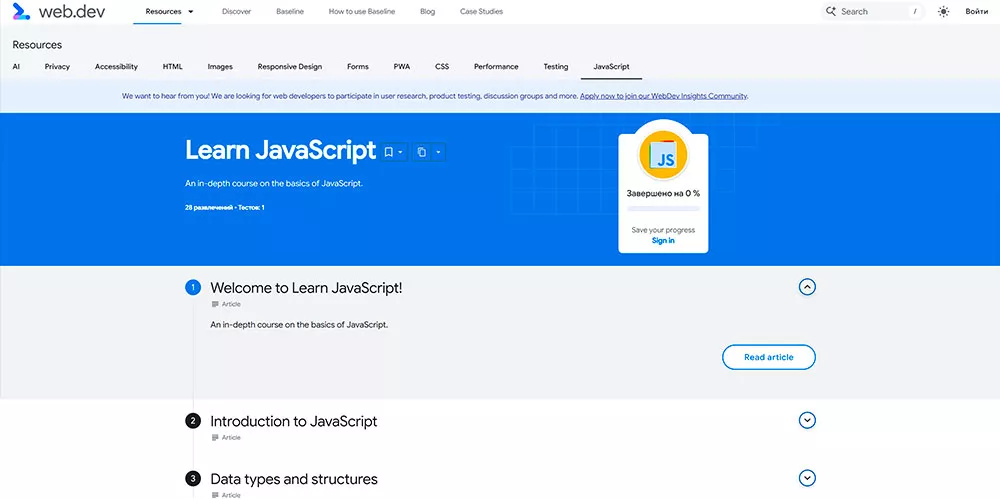
Task: Expand the Introduction to JavaScript section
Action: 807,421
